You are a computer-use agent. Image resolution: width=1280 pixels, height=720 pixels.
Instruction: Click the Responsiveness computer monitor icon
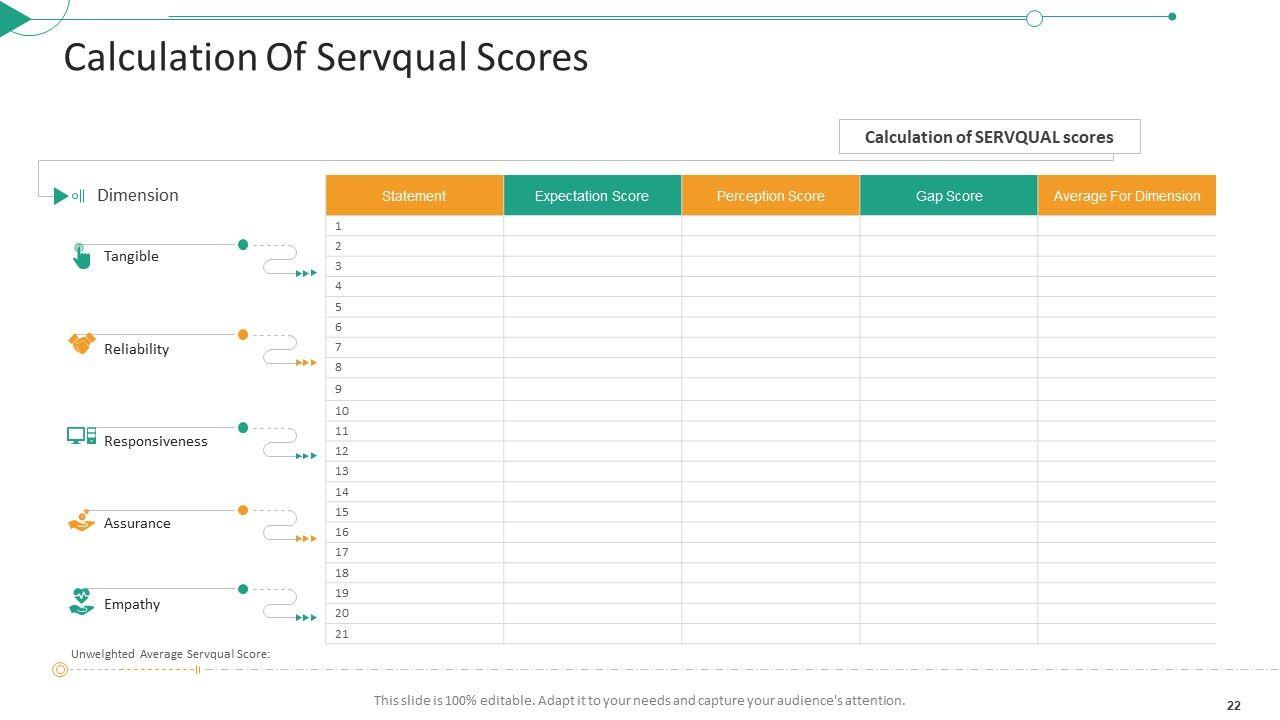pos(82,436)
